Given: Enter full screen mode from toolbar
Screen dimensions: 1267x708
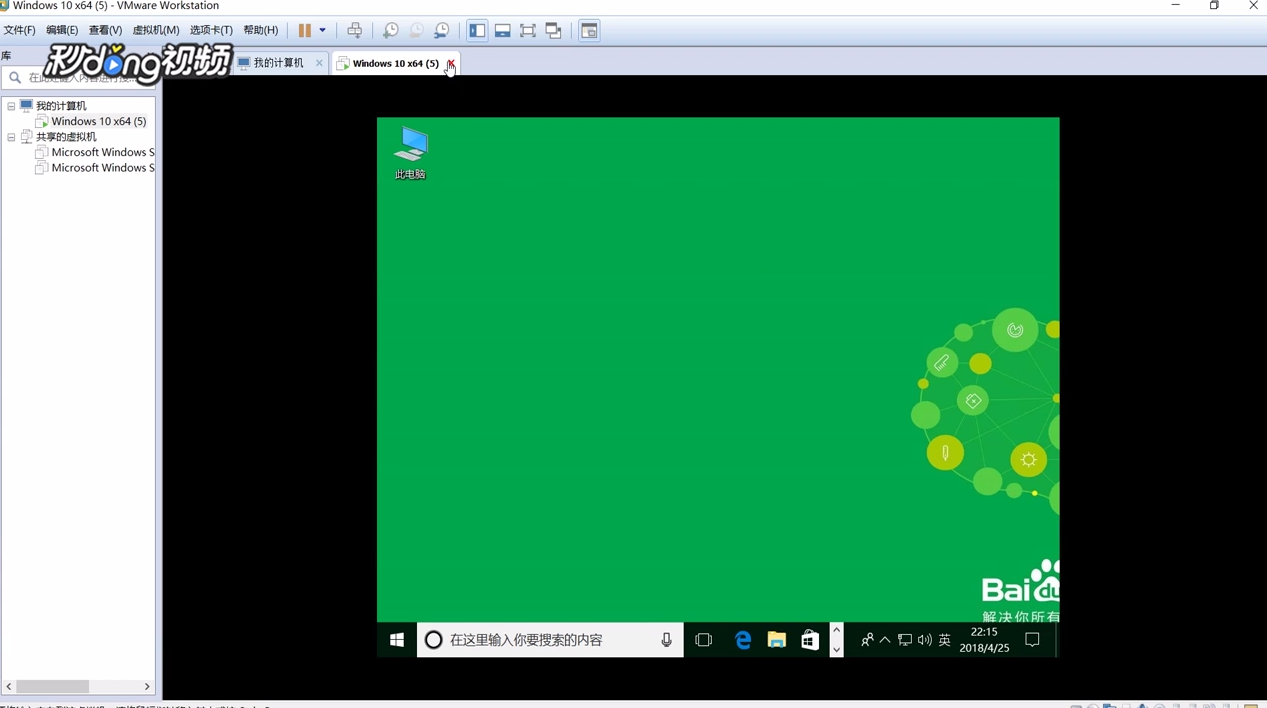Looking at the screenshot, I should coord(528,31).
